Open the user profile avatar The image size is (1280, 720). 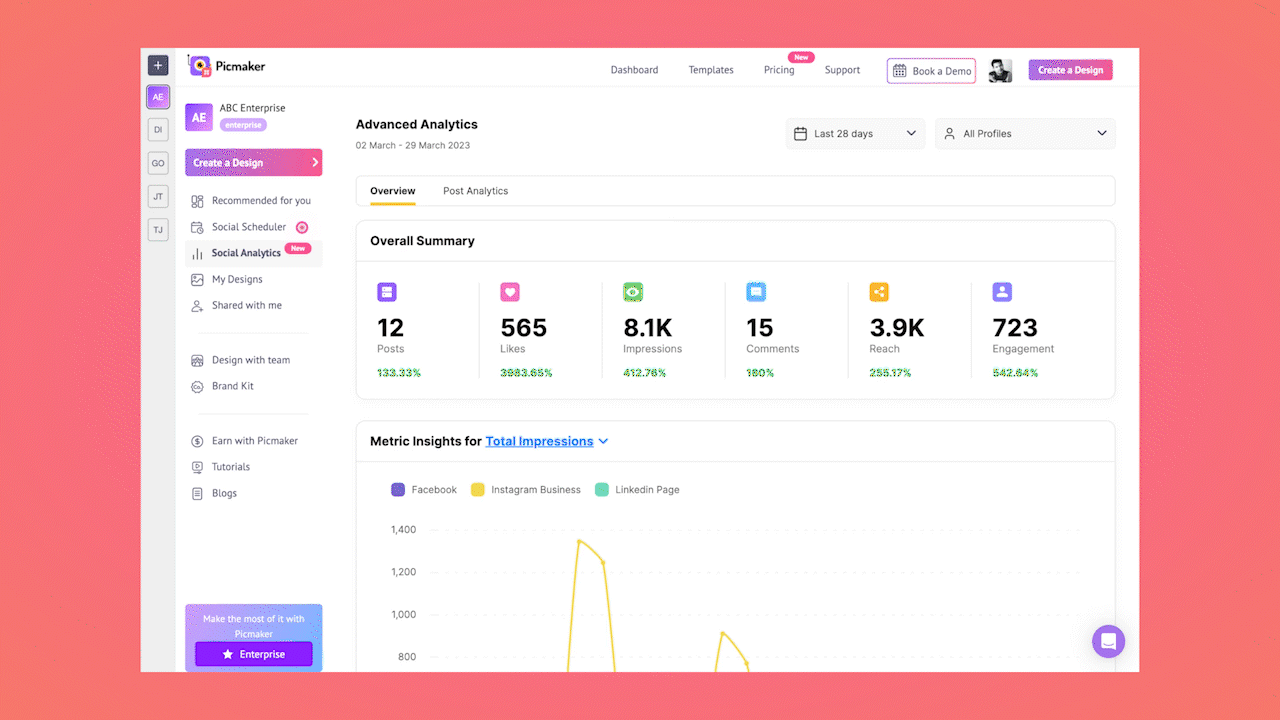tap(1000, 70)
